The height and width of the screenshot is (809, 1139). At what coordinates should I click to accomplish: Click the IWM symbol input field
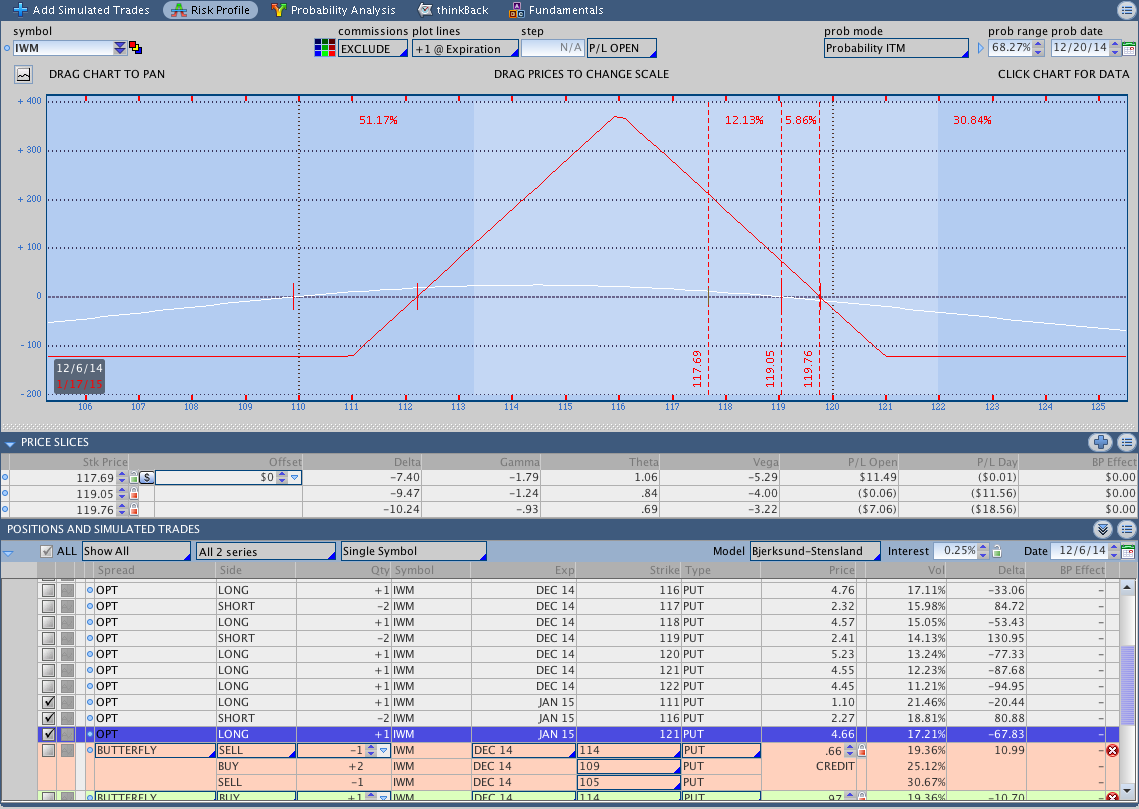tap(63, 48)
